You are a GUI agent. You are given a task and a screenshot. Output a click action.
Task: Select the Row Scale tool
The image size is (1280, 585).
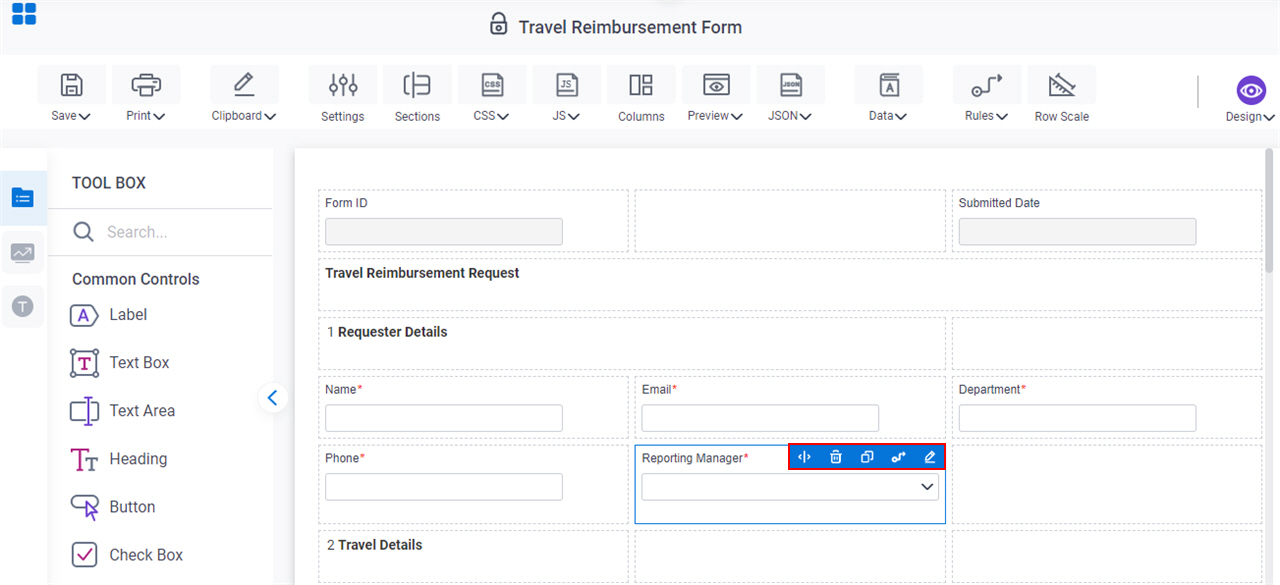point(1061,95)
